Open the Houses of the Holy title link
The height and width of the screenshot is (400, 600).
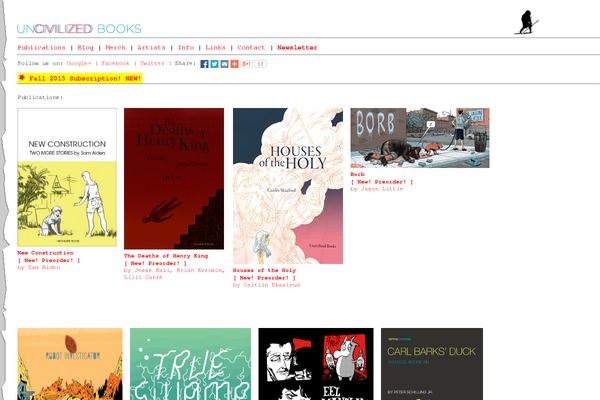264,270
